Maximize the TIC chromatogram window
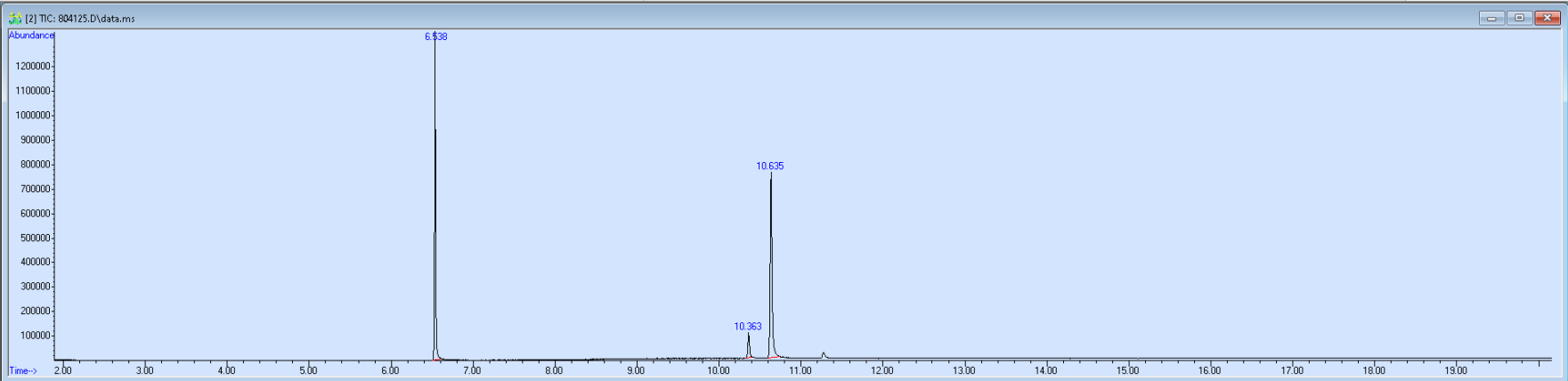This screenshot has height=381, width=1568. 1519,18
